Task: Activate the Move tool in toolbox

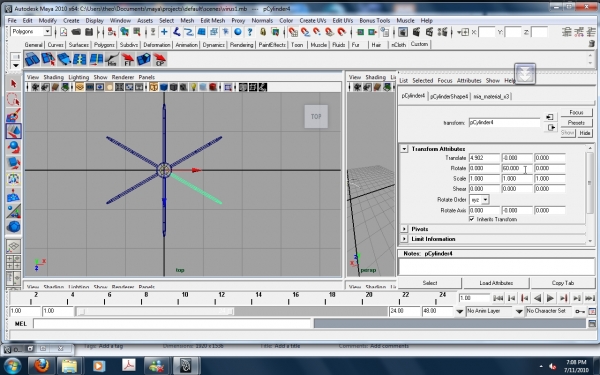Action: pyautogui.click(x=14, y=131)
